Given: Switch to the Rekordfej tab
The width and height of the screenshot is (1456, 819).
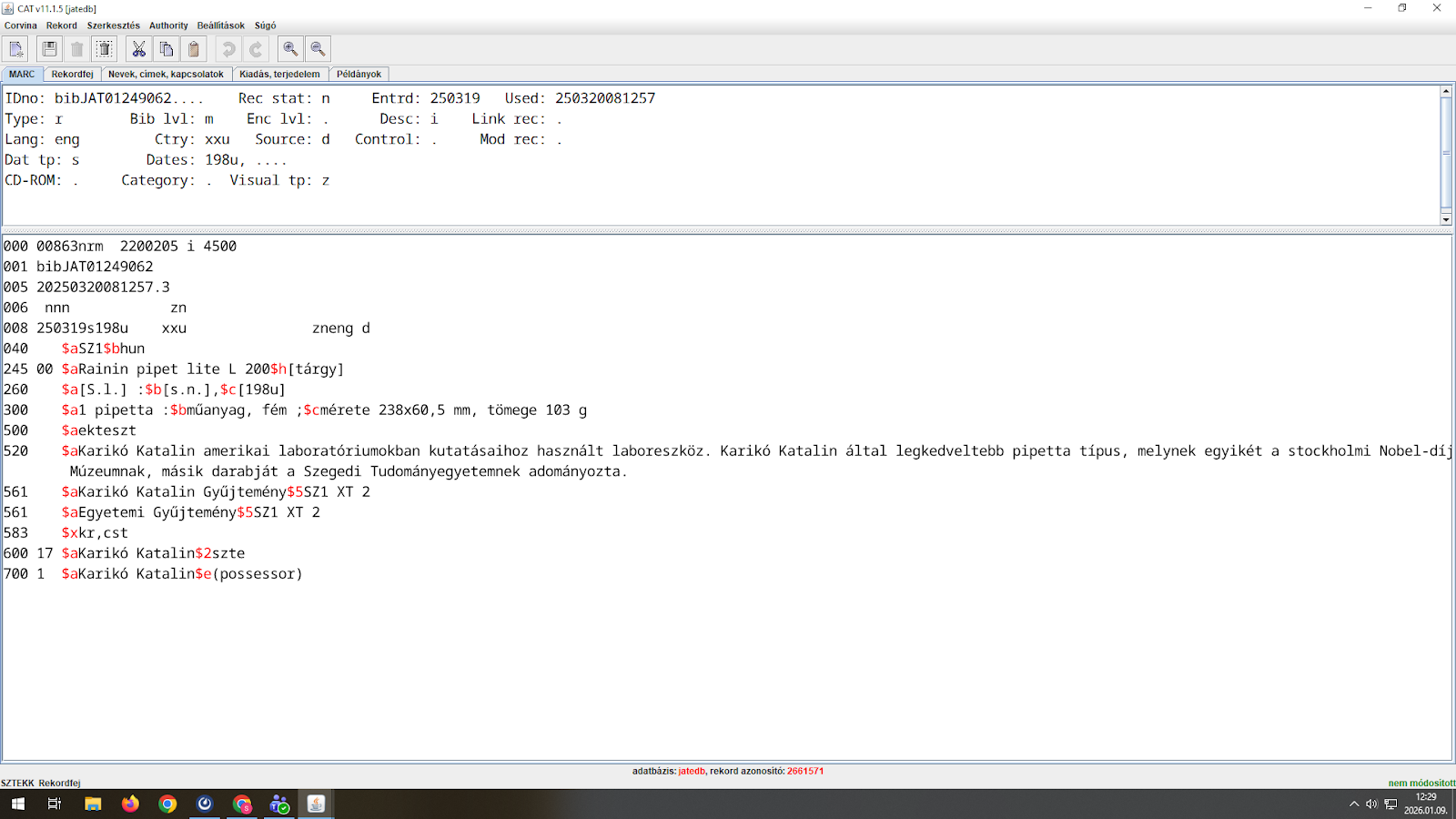Looking at the screenshot, I should [72, 75].
